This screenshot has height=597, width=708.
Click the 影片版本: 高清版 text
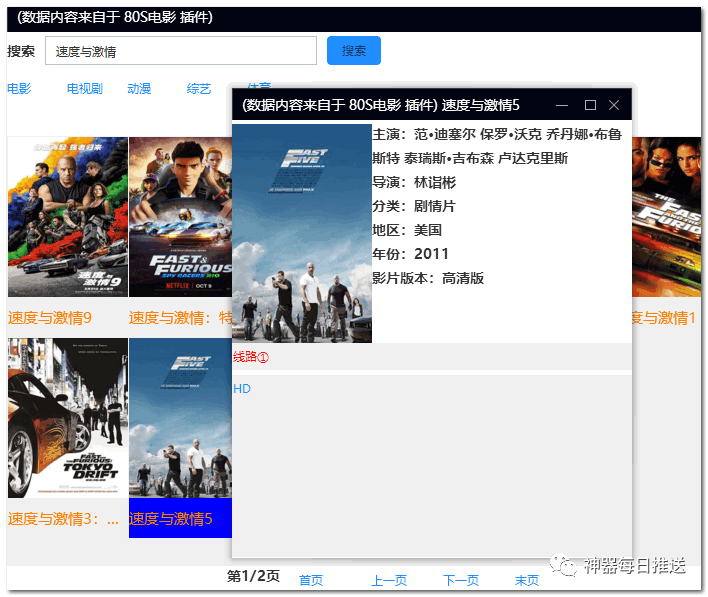click(x=428, y=278)
